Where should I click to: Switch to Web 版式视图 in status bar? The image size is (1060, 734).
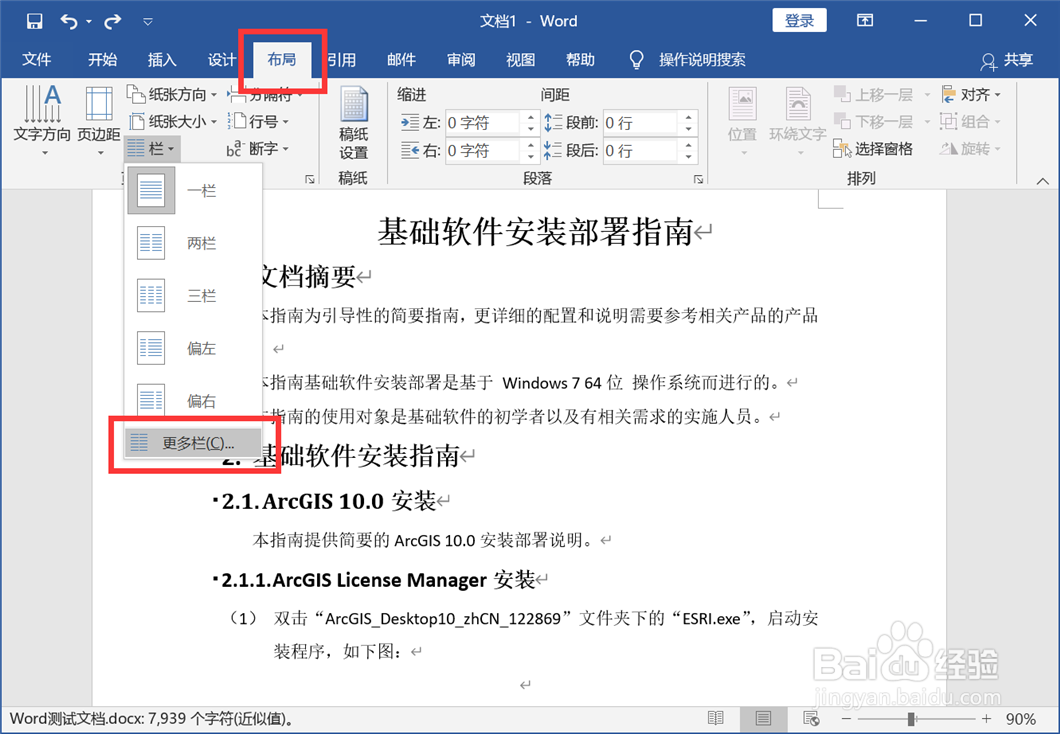pyautogui.click(x=810, y=718)
